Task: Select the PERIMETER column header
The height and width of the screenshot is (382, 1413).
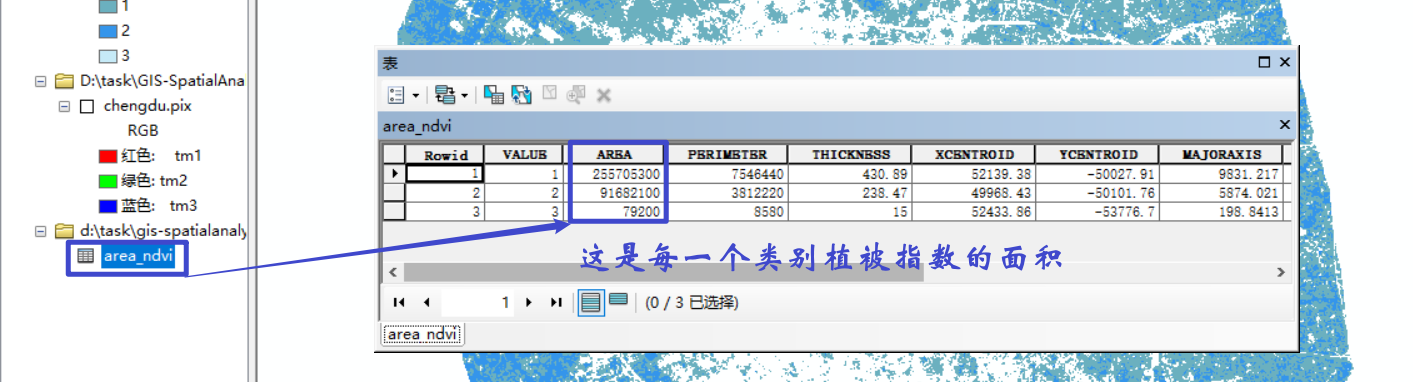Action: pos(726,155)
